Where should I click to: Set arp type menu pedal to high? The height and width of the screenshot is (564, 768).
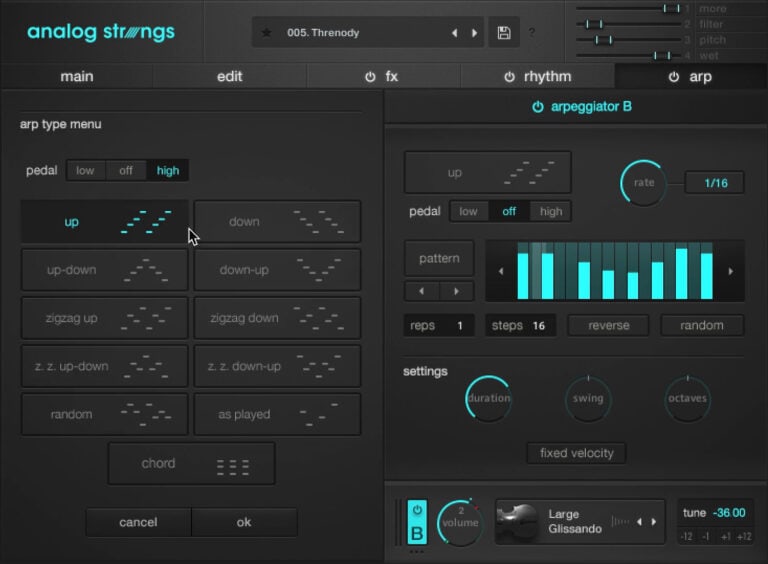click(x=168, y=170)
